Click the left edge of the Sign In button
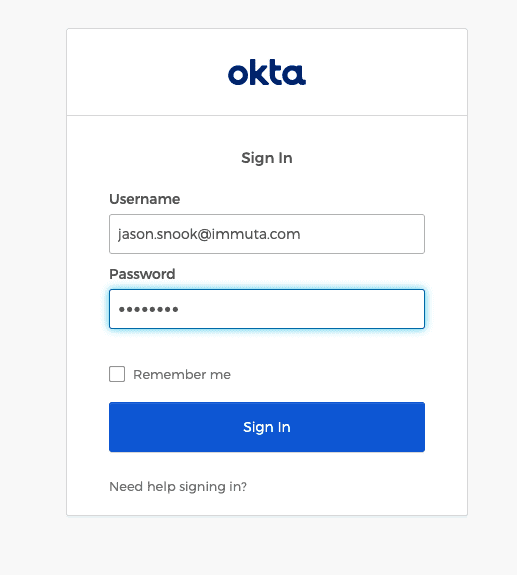 116,427
